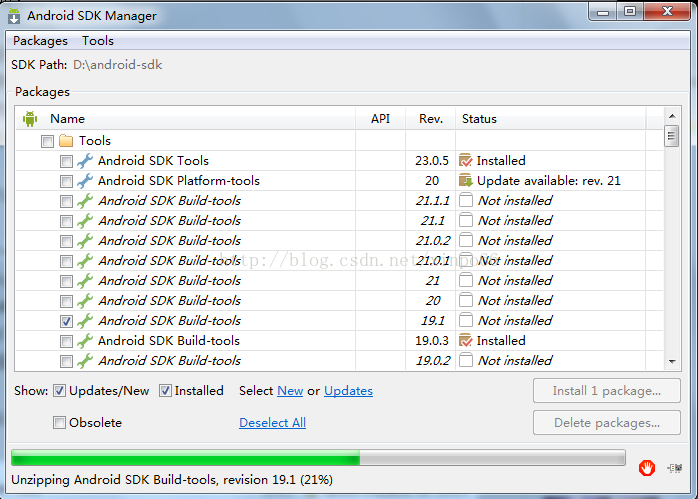Viewport: 698px width, 499px height.
Task: Click the scrollbar up arrow
Action: pos(672,116)
